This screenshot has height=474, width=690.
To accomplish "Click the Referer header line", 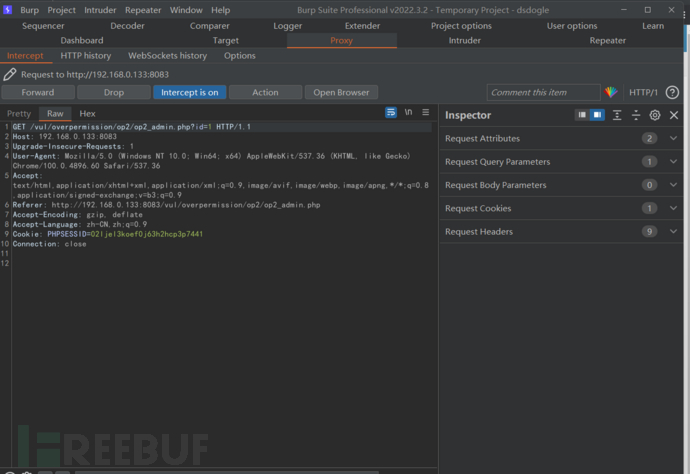I will pyautogui.click(x=166, y=205).
